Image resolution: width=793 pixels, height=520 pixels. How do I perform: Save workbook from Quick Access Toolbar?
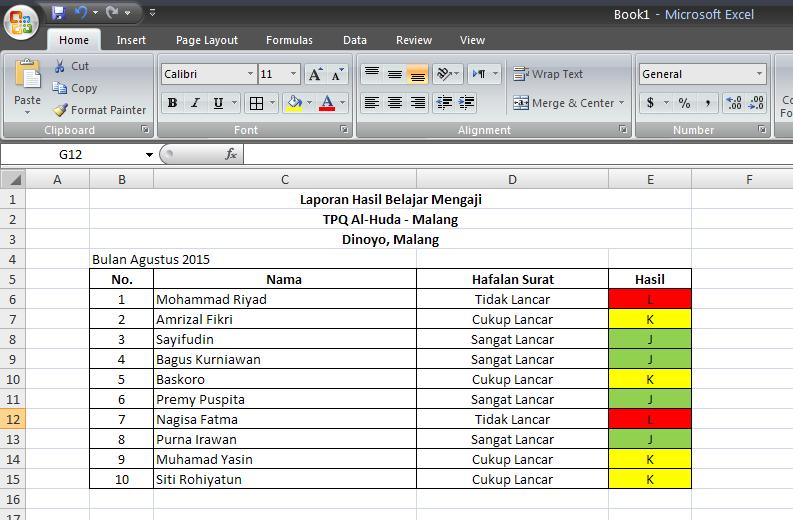pyautogui.click(x=59, y=13)
